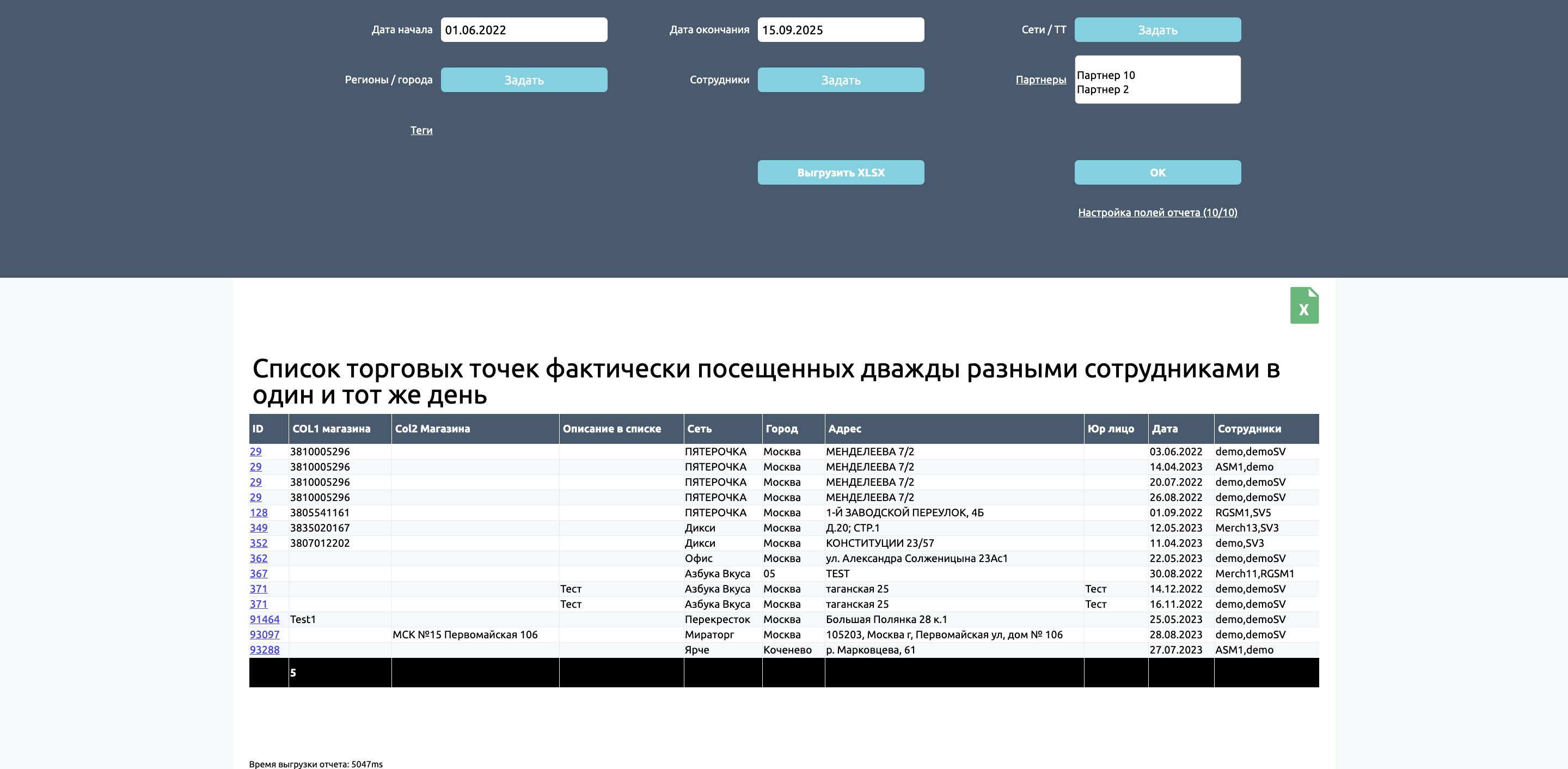Click the green Excel export icon
This screenshot has height=769, width=1568.
pyautogui.click(x=1304, y=306)
